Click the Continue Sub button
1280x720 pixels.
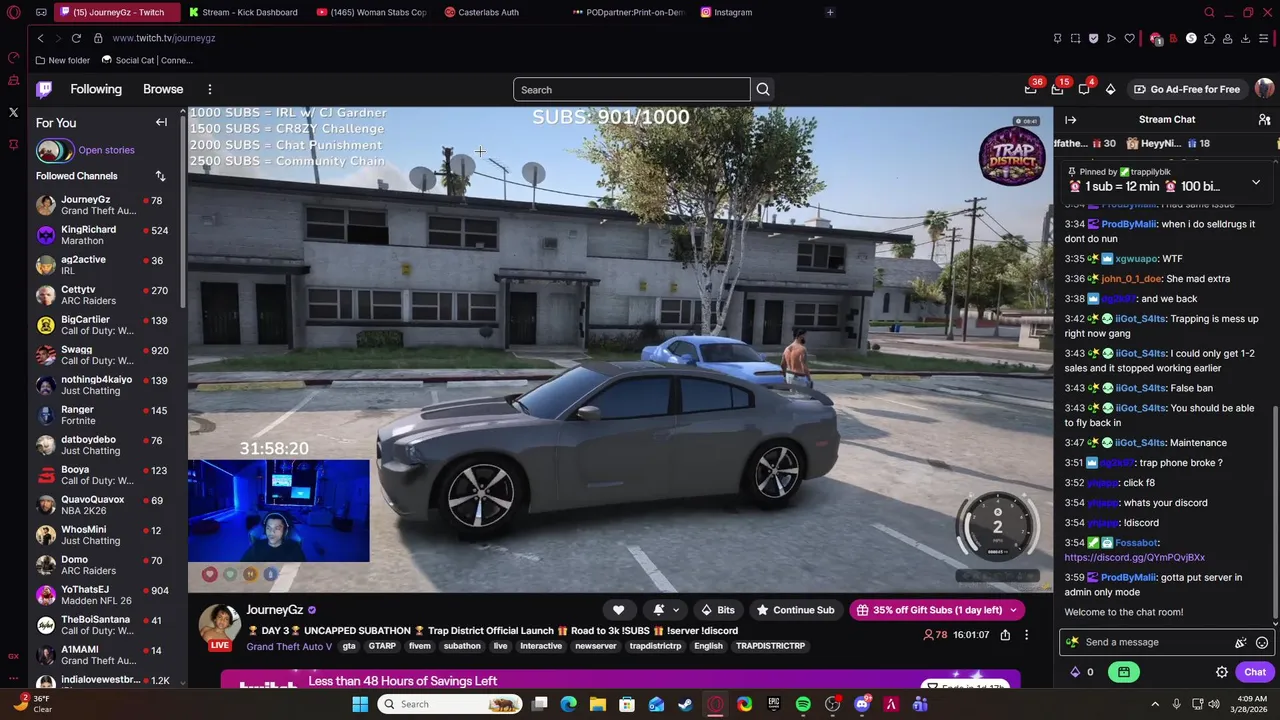pos(795,610)
